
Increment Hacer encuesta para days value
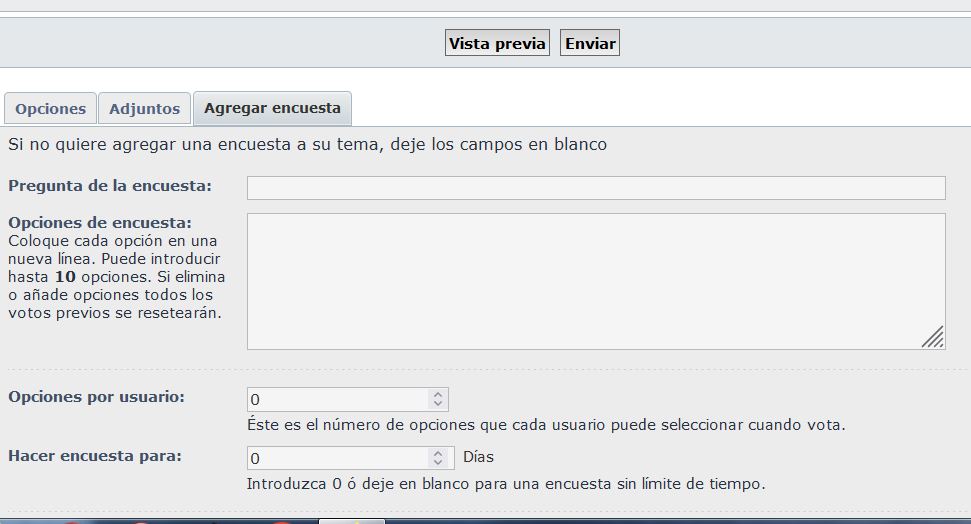pos(438,452)
